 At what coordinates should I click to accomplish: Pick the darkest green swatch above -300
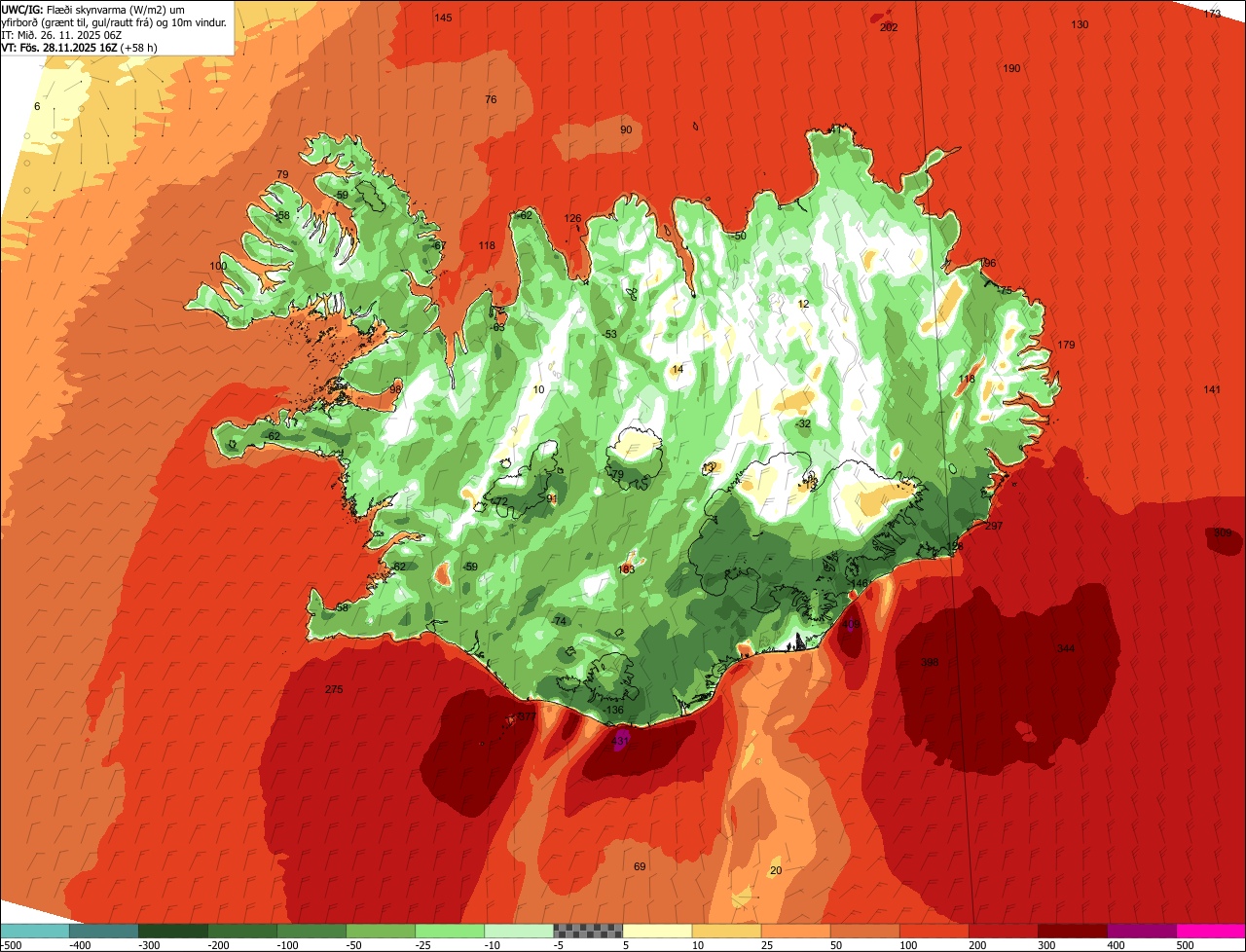(x=173, y=931)
